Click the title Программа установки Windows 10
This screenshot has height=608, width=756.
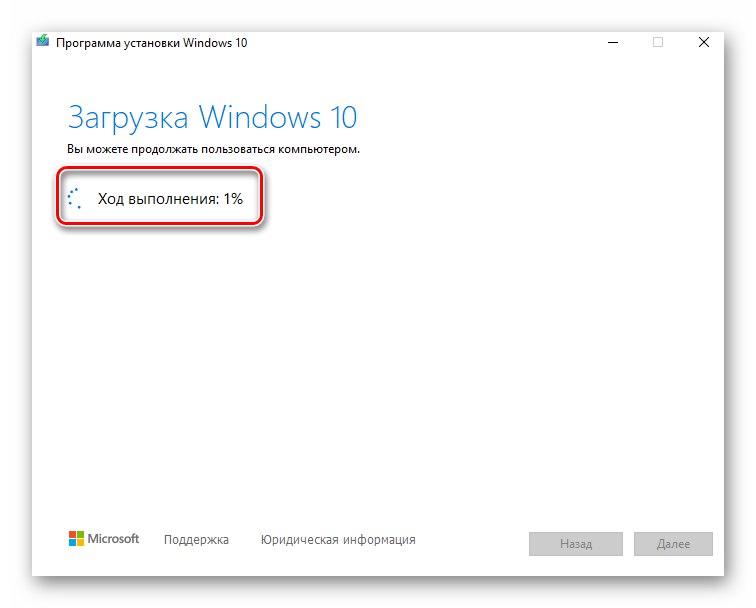pos(151,43)
